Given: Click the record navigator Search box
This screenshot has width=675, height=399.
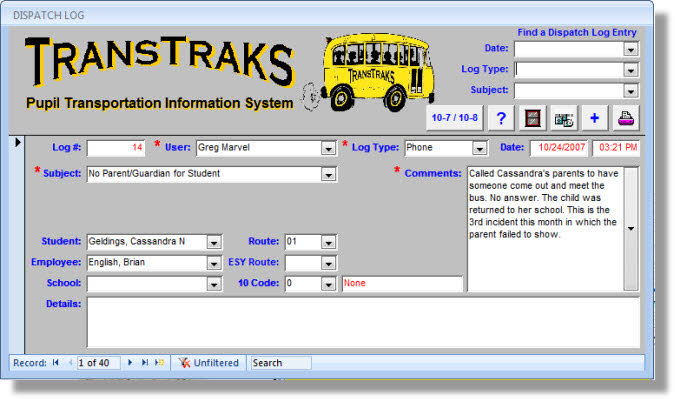Looking at the screenshot, I should 281,363.
